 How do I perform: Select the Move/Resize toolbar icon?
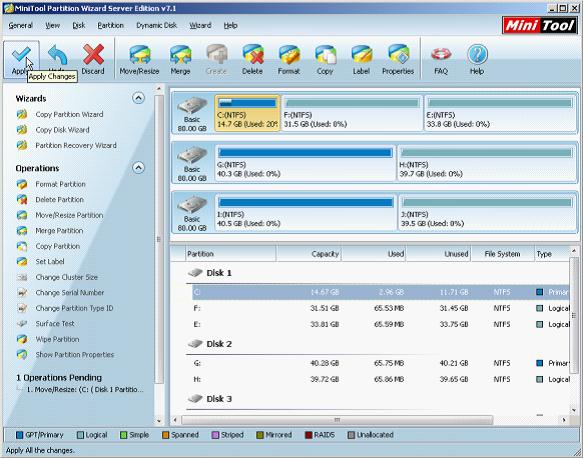click(x=139, y=55)
